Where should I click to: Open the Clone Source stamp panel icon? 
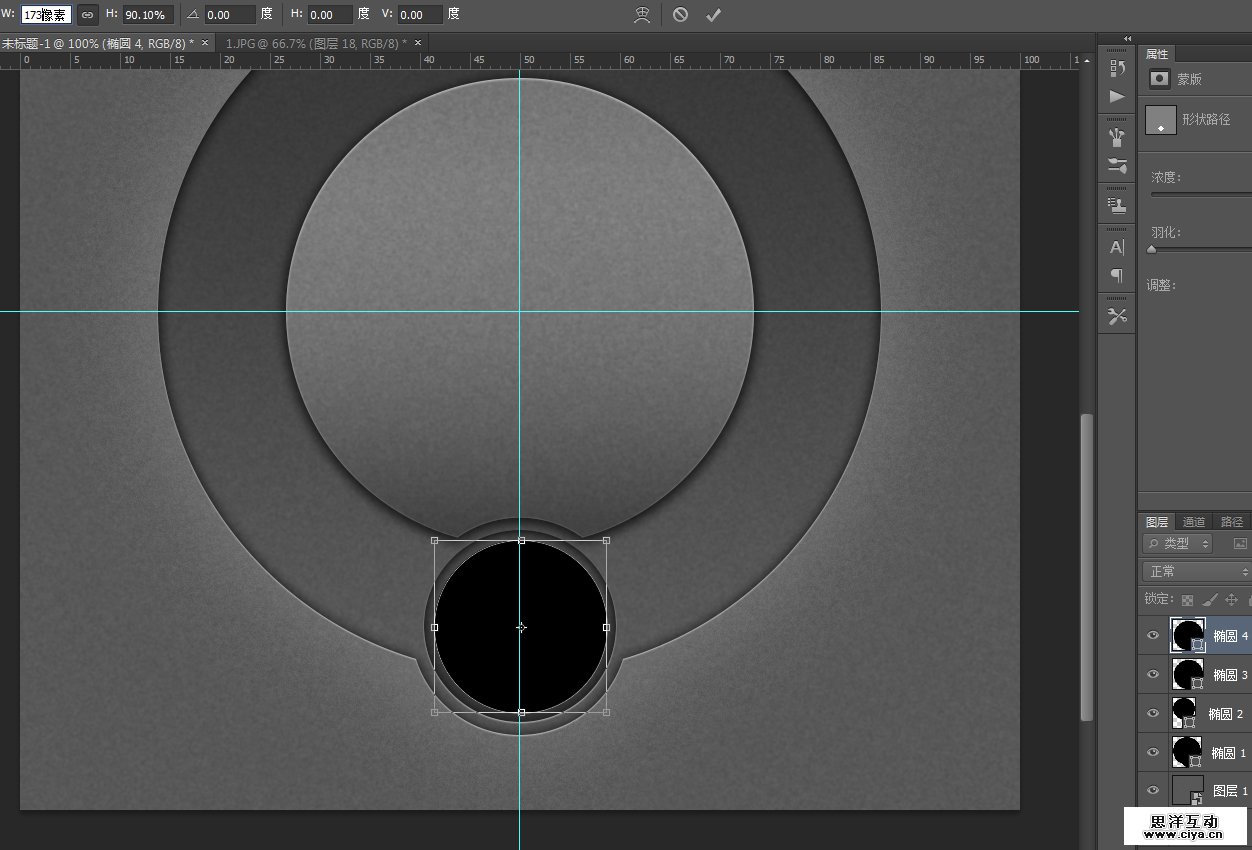[1117, 205]
